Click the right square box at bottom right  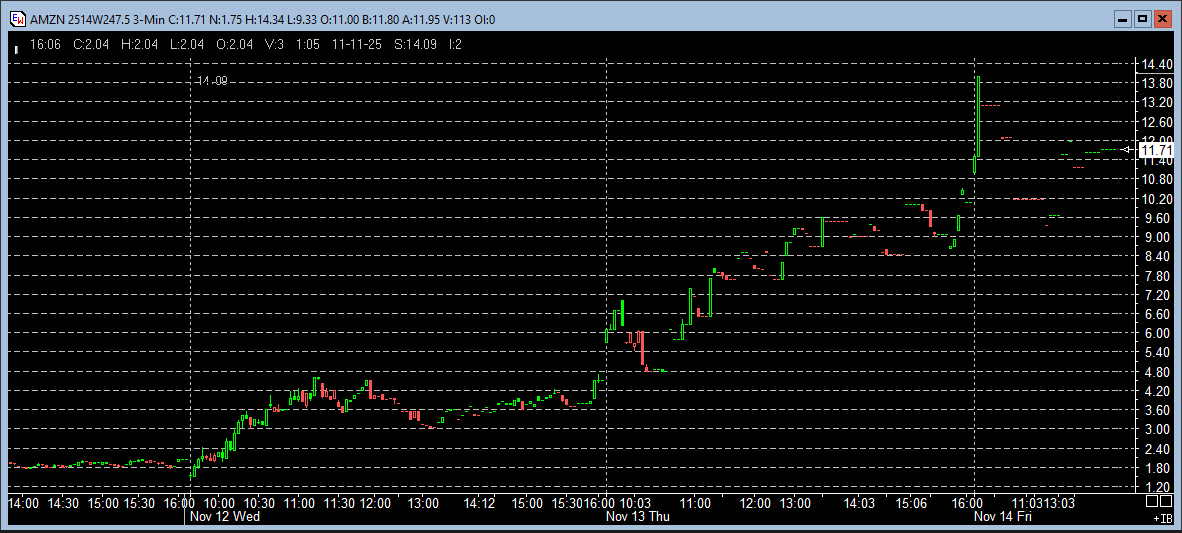(x=1165, y=501)
